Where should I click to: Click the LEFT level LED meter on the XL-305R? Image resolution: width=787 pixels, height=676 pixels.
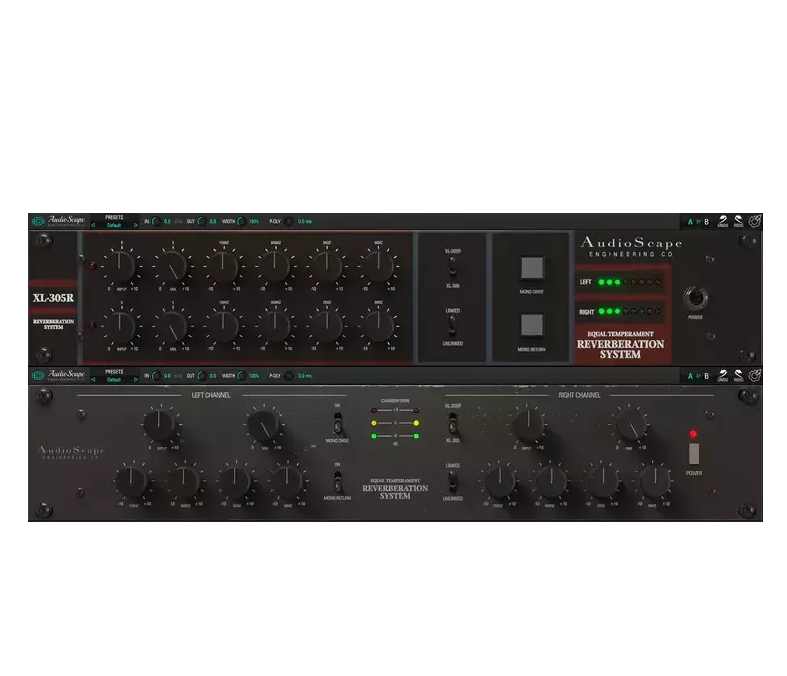click(629, 282)
